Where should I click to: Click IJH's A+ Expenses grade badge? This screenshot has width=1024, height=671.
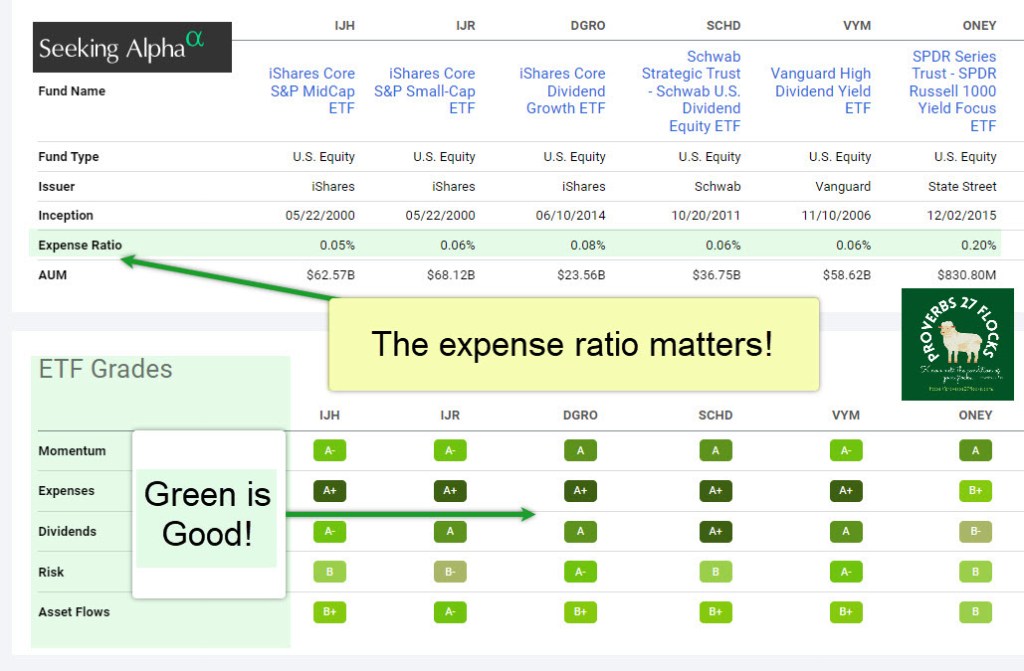[x=330, y=491]
